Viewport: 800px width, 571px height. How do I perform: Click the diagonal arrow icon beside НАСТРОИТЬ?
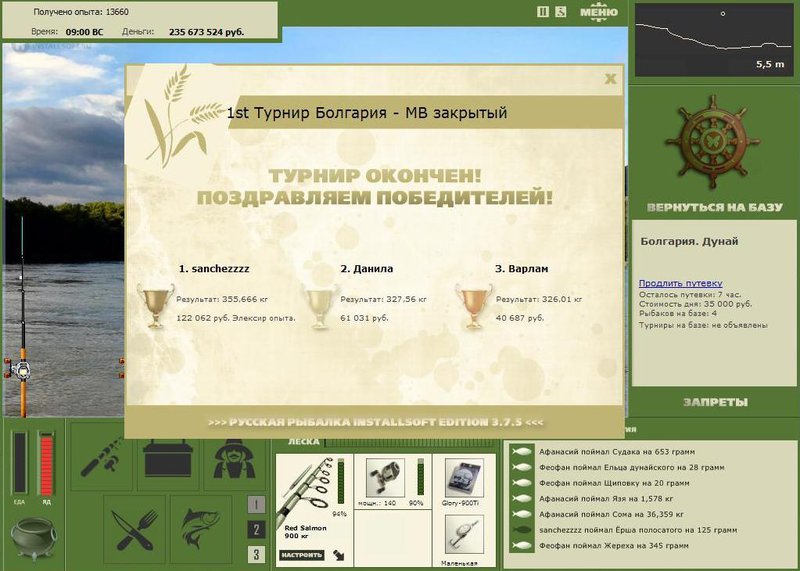tap(338, 555)
